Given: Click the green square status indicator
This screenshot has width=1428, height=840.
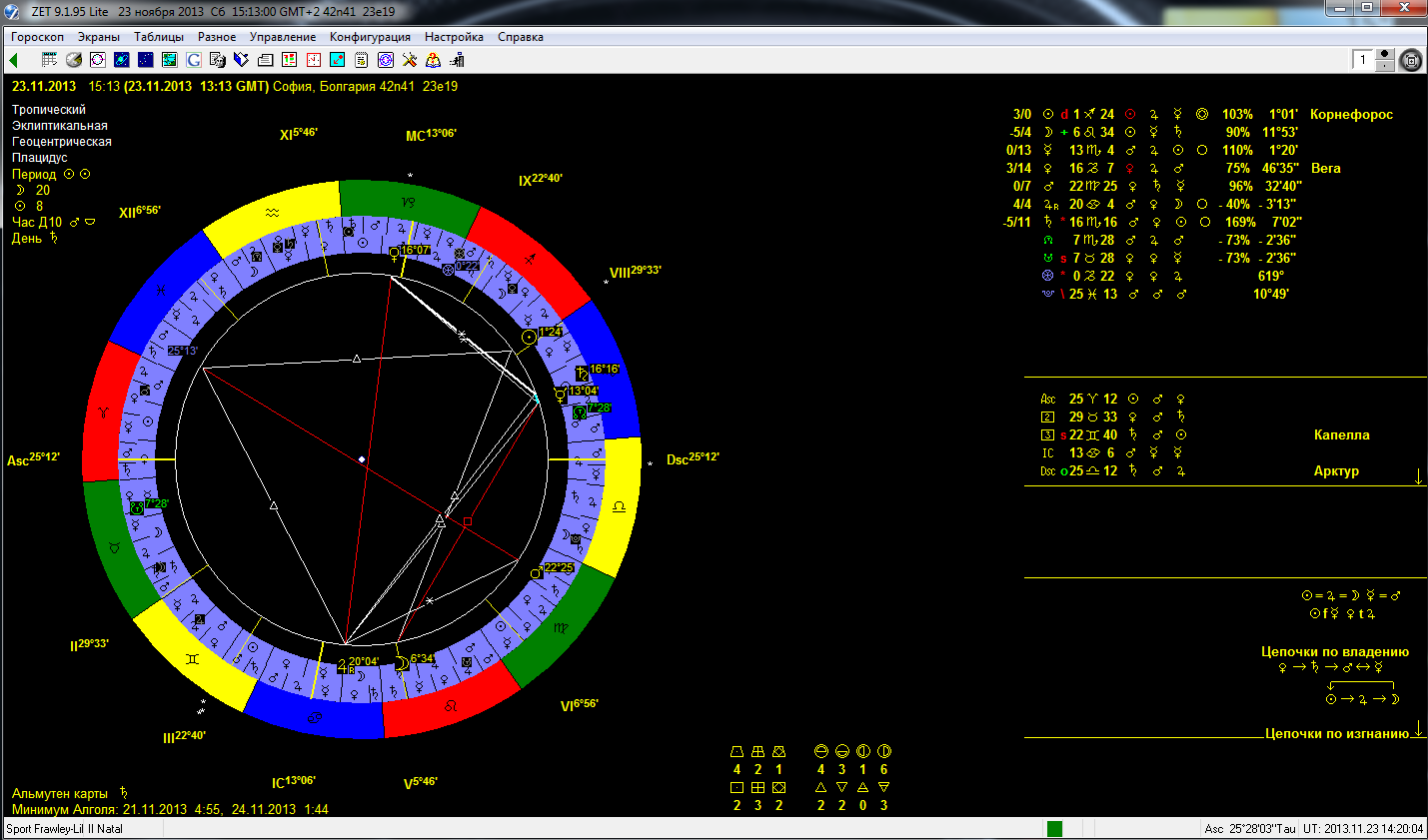Looking at the screenshot, I should coord(1054,829).
